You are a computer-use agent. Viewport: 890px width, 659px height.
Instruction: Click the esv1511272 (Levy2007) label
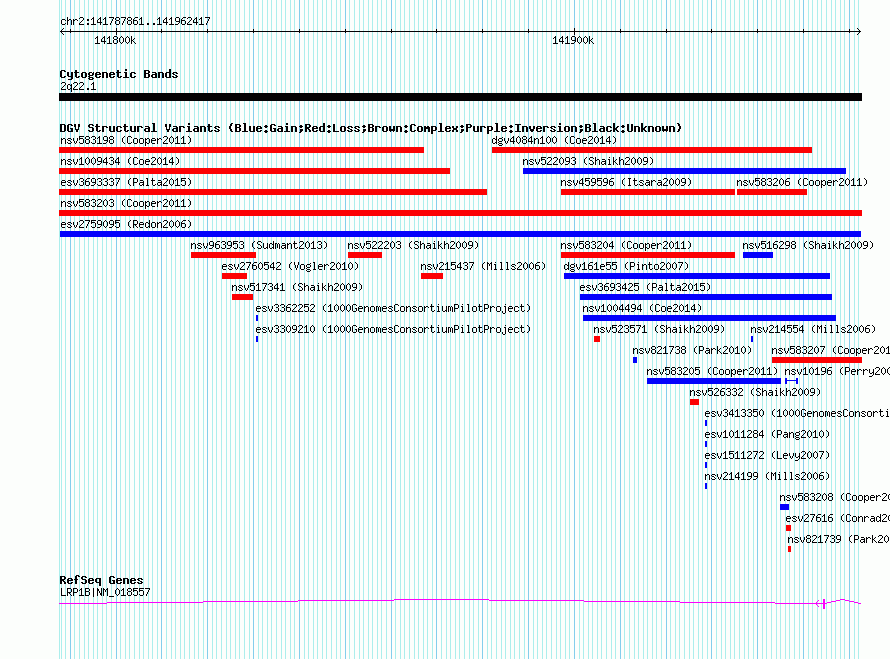[x=767, y=455]
